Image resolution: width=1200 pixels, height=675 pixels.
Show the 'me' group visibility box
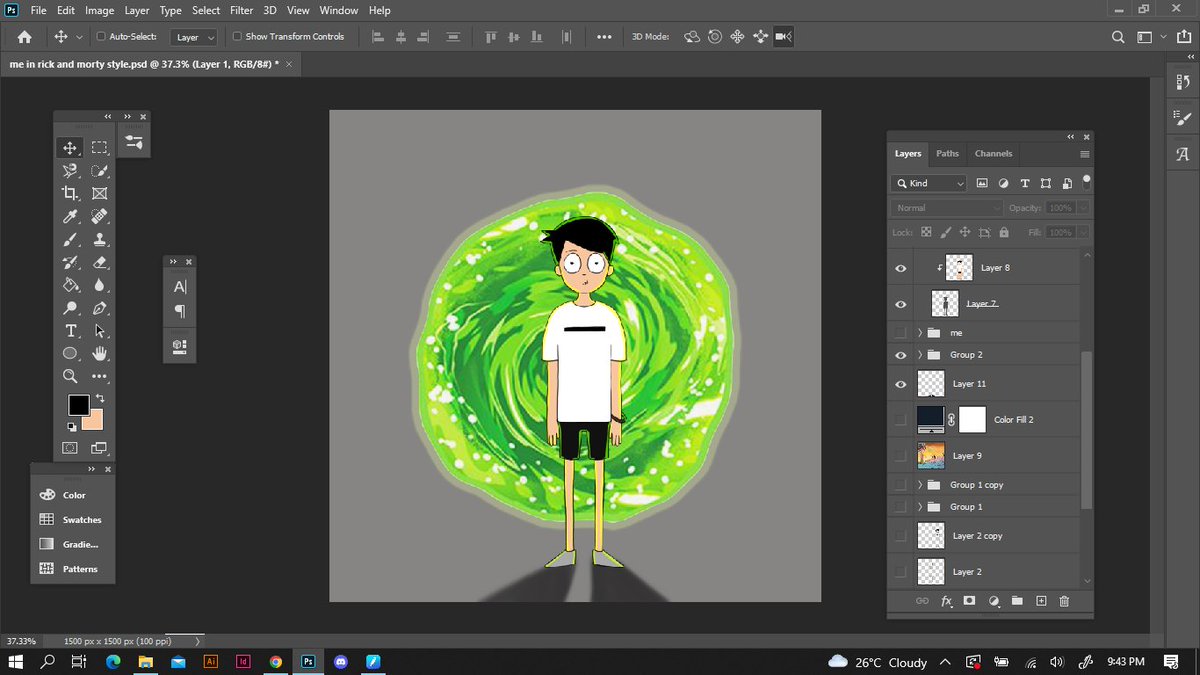901,332
